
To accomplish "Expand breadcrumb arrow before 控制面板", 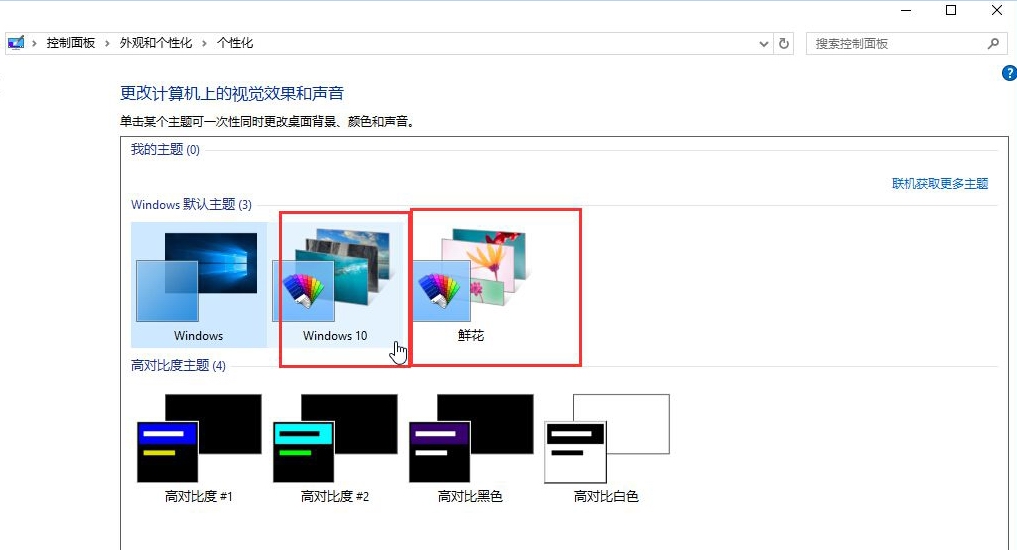I will [x=34, y=43].
